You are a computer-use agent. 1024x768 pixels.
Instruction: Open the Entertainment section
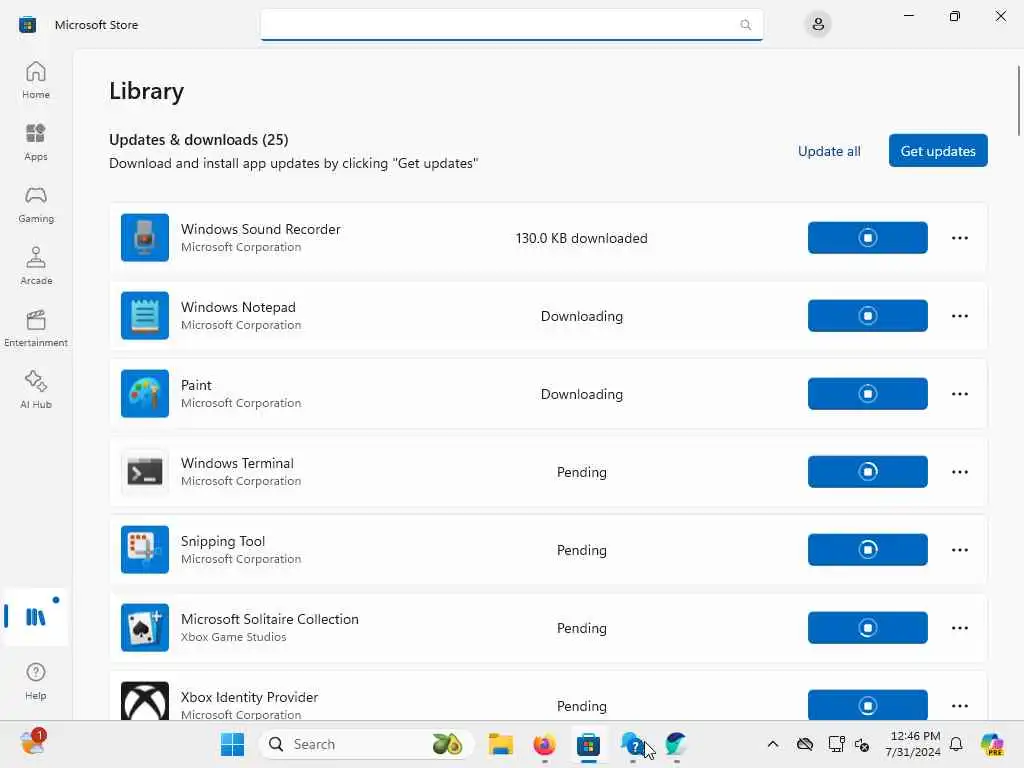click(x=36, y=328)
